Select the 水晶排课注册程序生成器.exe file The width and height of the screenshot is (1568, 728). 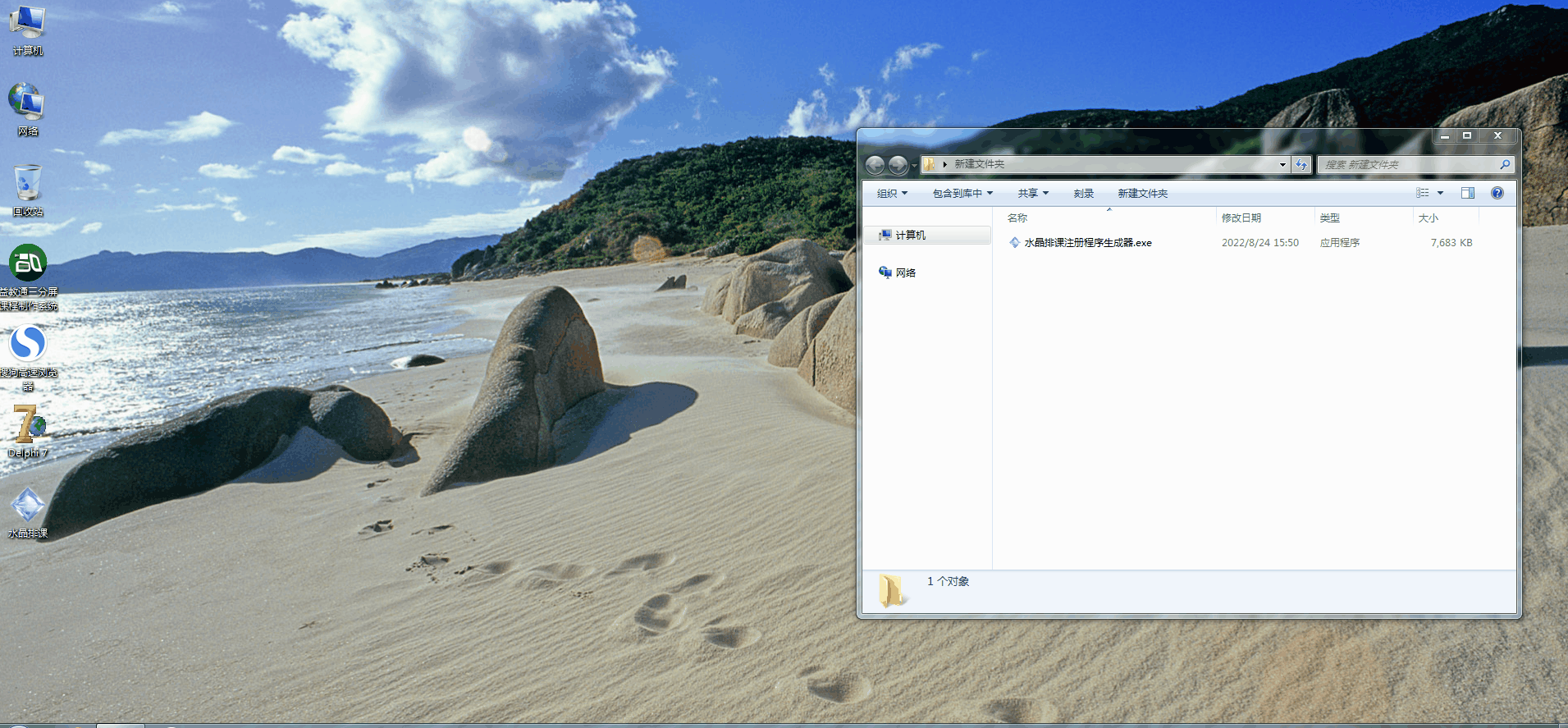(x=1087, y=243)
